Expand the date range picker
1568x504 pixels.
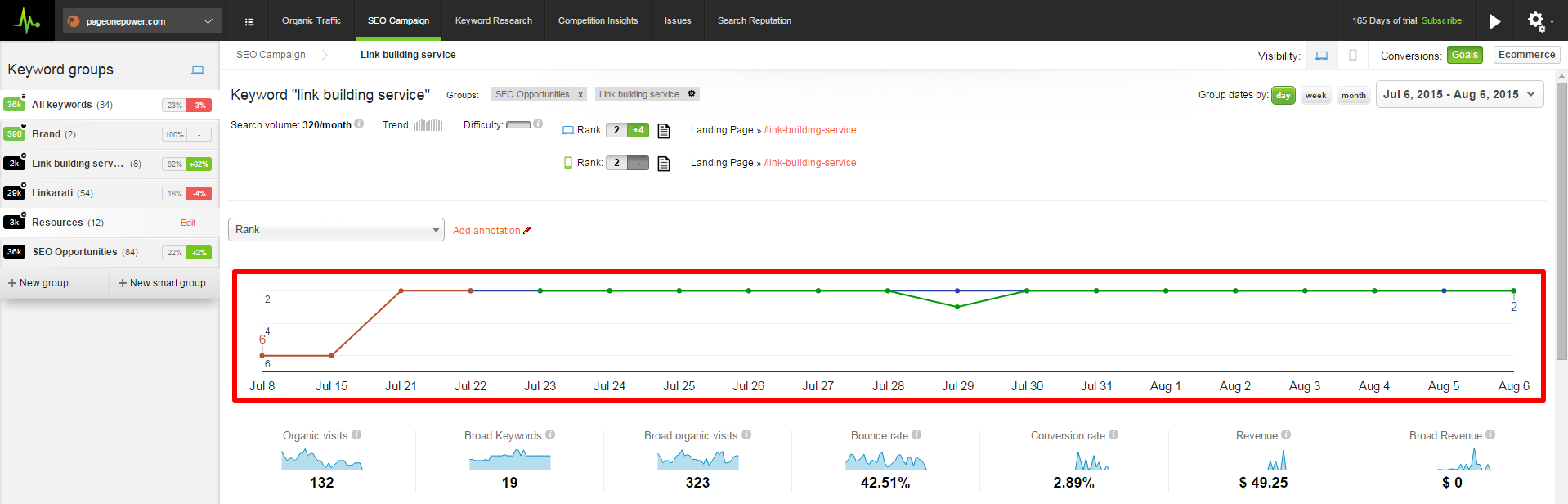pyautogui.click(x=1459, y=95)
